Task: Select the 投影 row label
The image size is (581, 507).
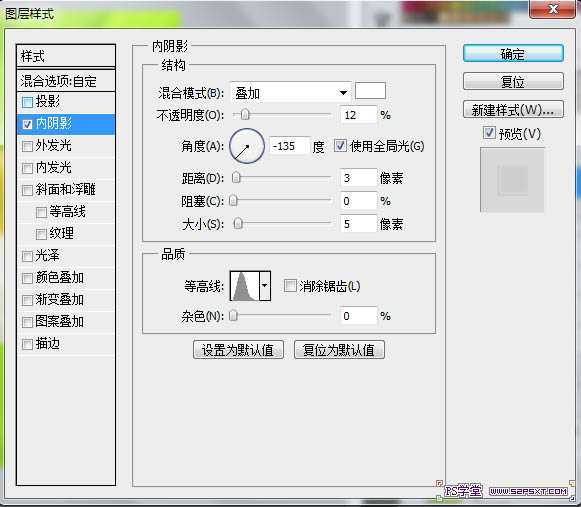Action: pyautogui.click(x=48, y=101)
